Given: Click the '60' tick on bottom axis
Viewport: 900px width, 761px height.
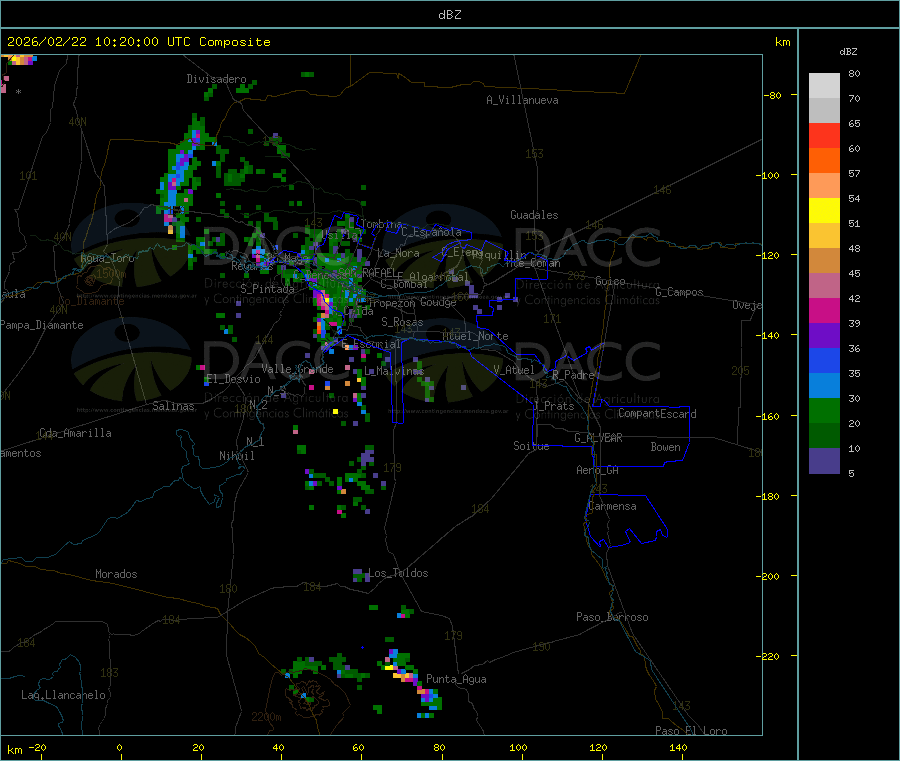Looking at the screenshot, I should click(358, 747).
